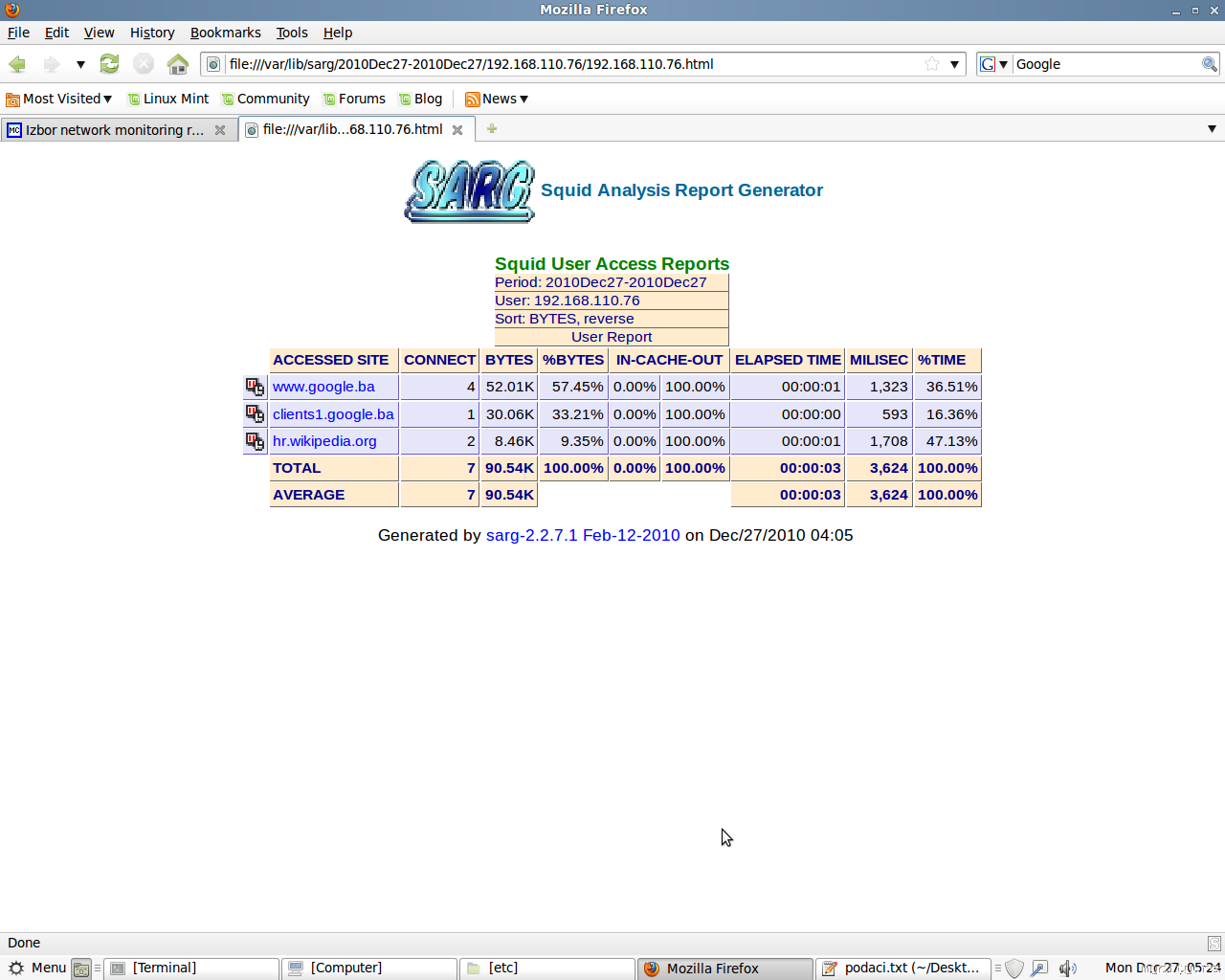
Task: Follow the hr.wikipedia.org link
Action: tap(324, 441)
